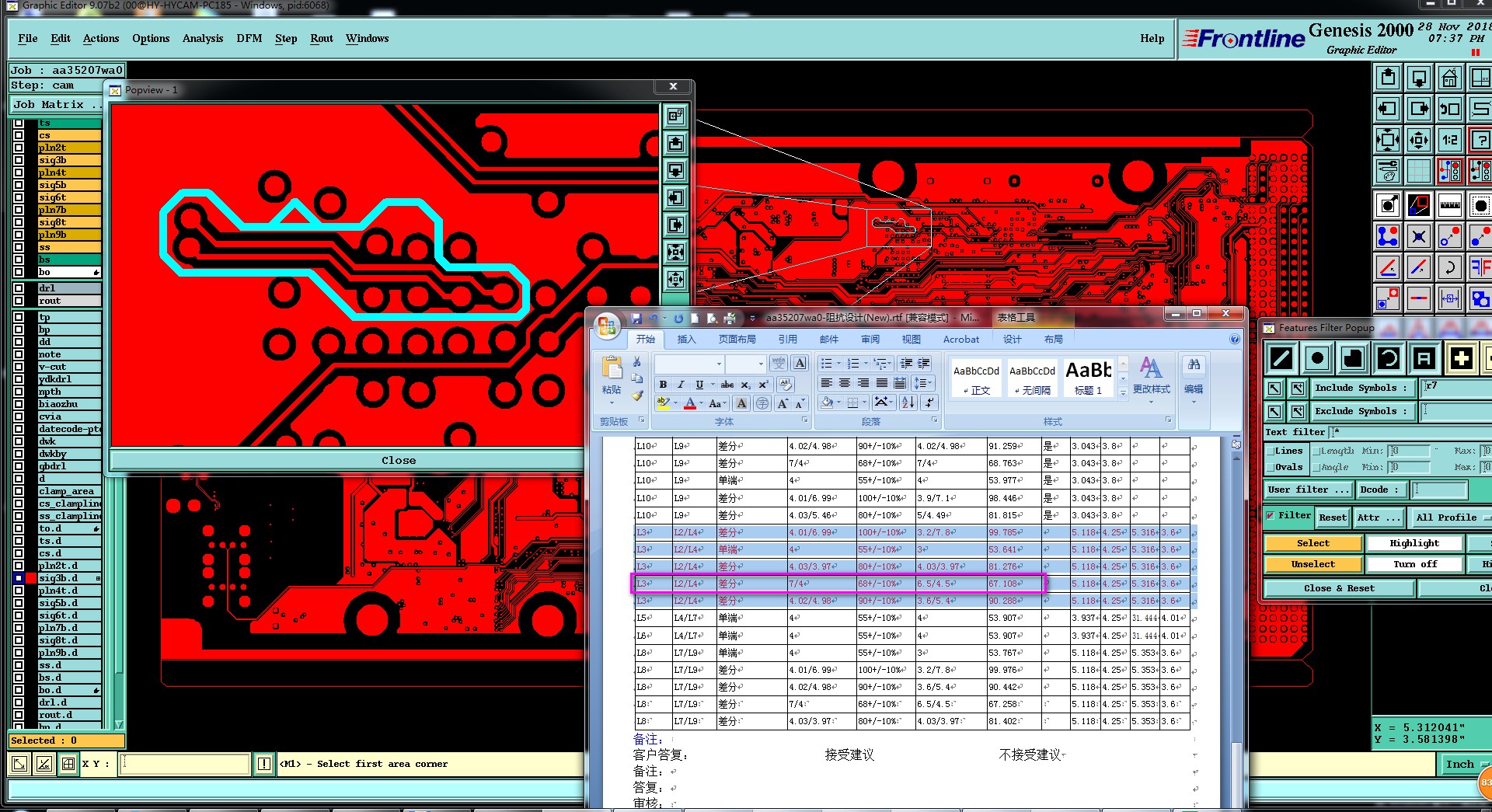Click the zoom in expand icon

tap(1388, 140)
